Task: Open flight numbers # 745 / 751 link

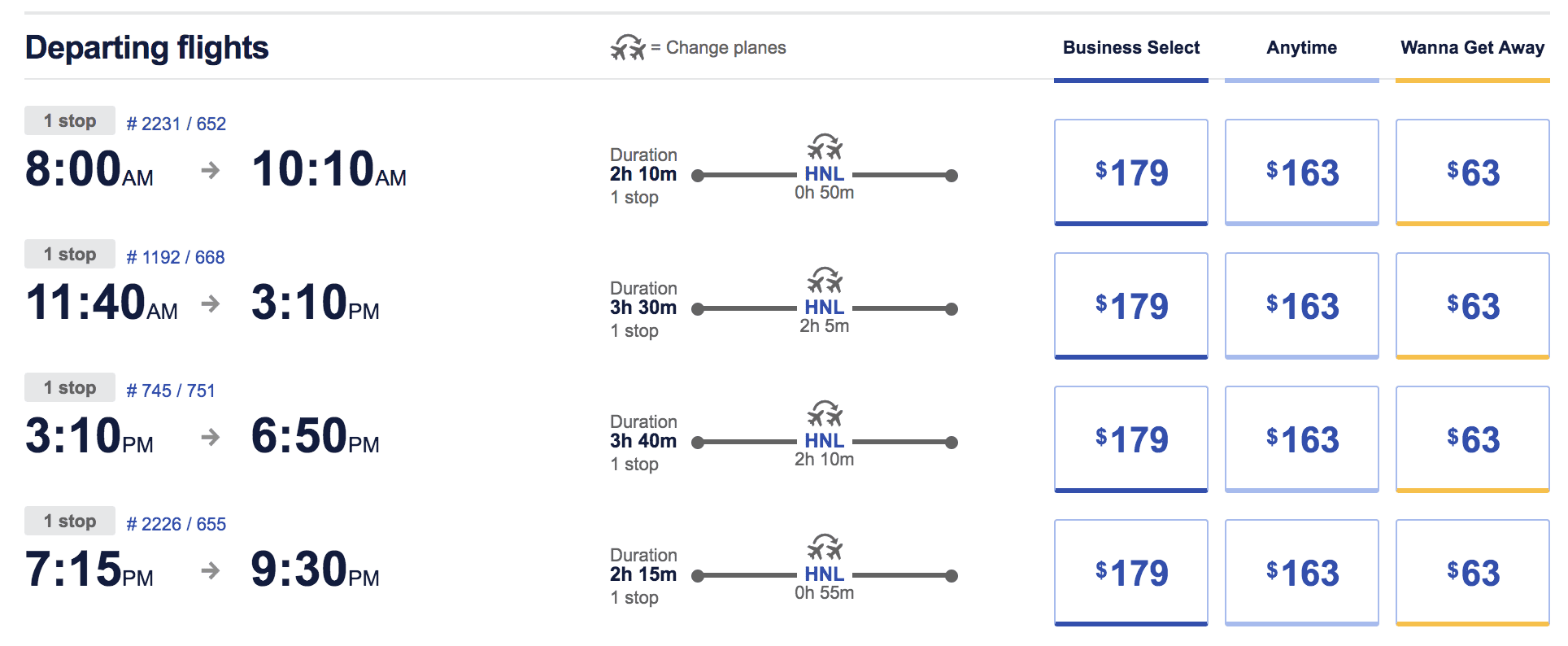Action: (171, 391)
